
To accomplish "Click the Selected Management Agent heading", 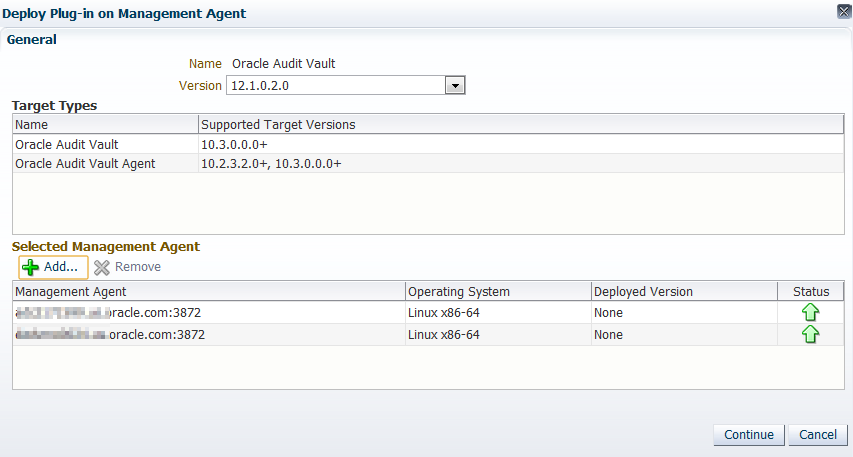I will click(106, 246).
